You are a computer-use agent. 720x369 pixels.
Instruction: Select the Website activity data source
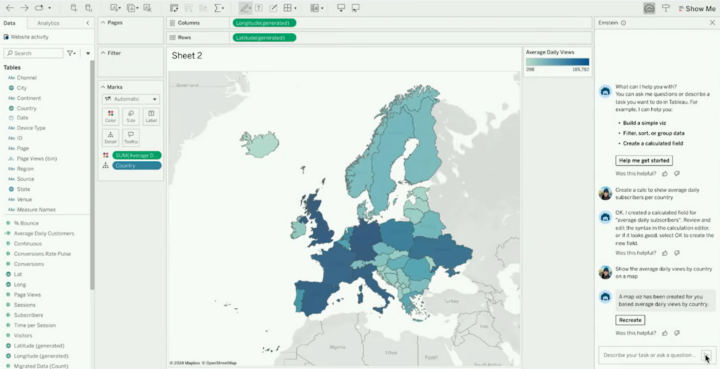(x=26, y=37)
